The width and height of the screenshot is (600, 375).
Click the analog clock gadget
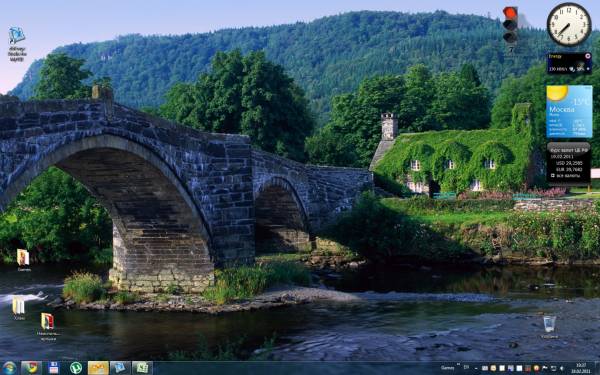[569, 24]
